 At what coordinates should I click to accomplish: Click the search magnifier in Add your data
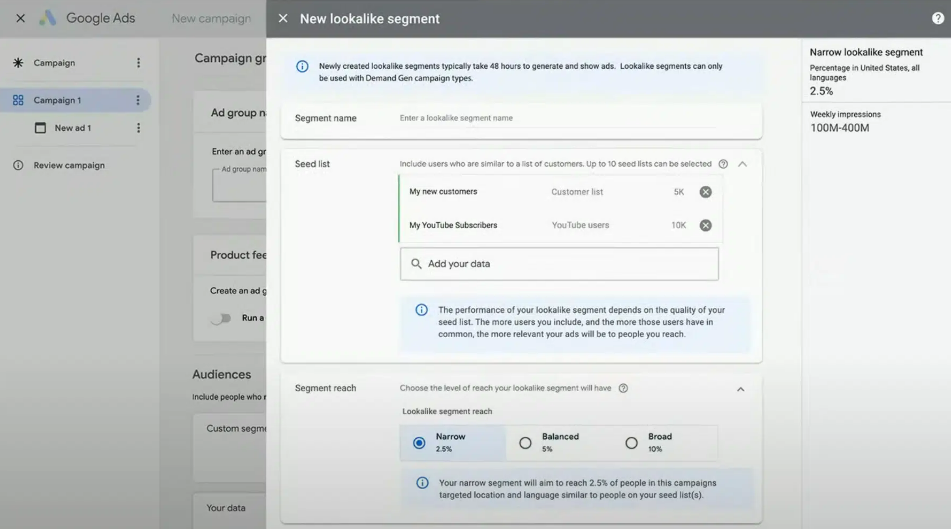[x=416, y=264]
